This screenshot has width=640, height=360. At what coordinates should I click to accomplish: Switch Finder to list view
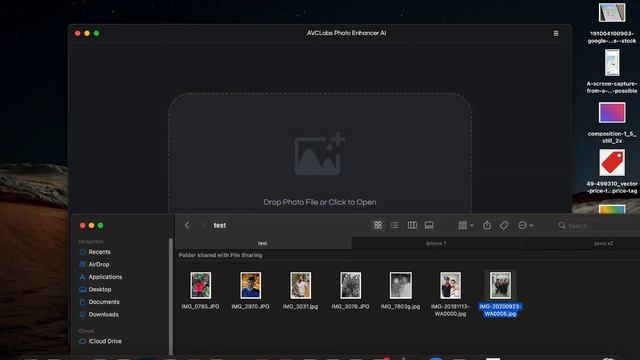click(x=394, y=225)
